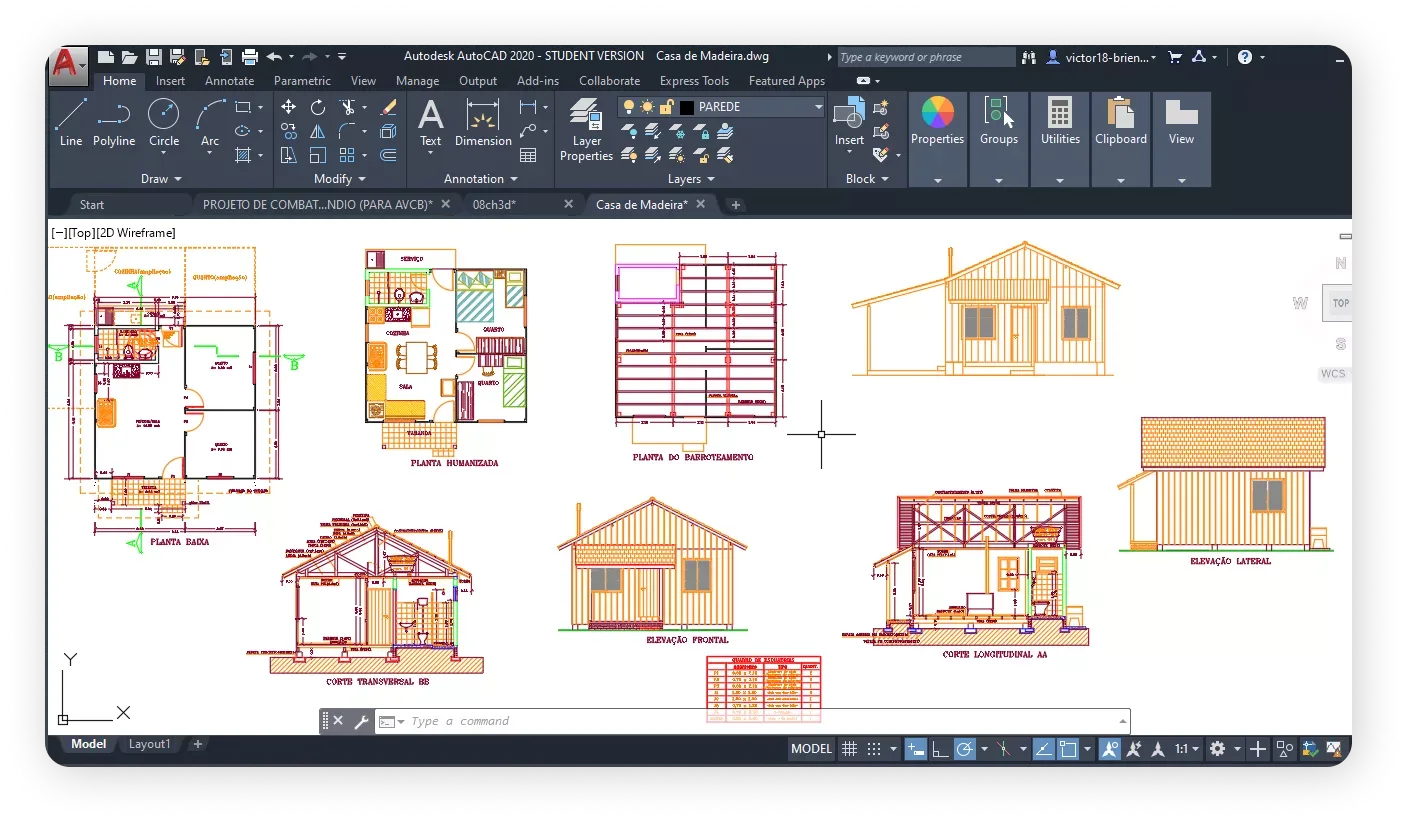Click the Move tool in Modify panel
Viewport: 1407px width, 822px height.
tap(289, 107)
